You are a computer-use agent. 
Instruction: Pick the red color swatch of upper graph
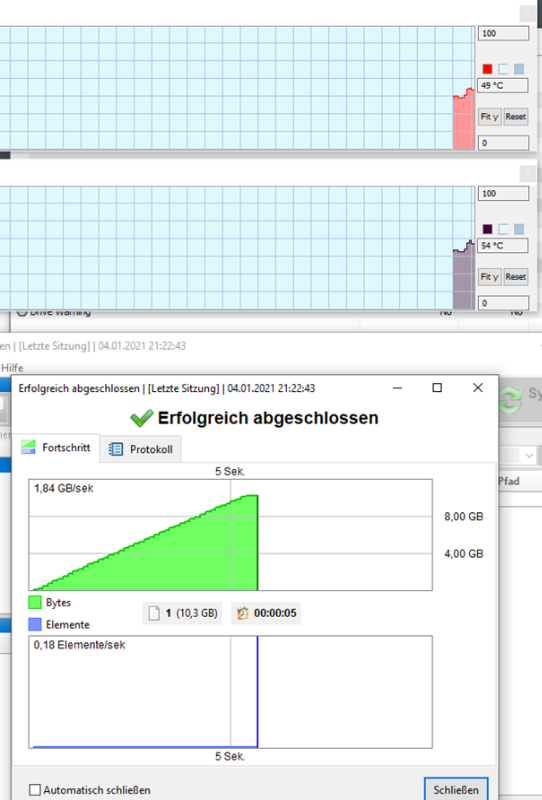click(487, 69)
